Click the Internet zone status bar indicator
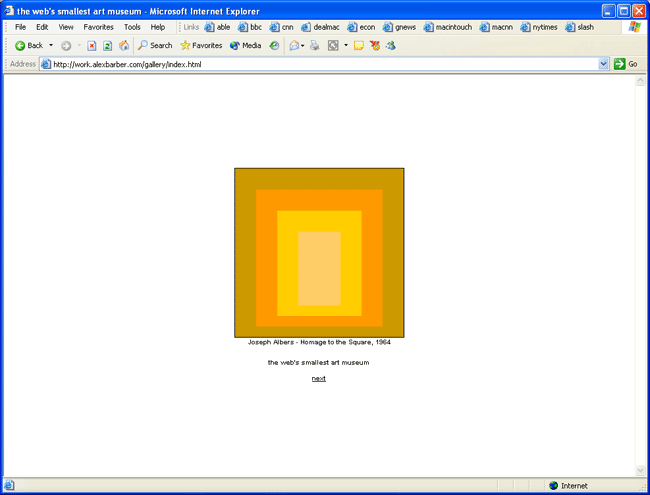Image resolution: width=650 pixels, height=495 pixels. click(x=568, y=485)
